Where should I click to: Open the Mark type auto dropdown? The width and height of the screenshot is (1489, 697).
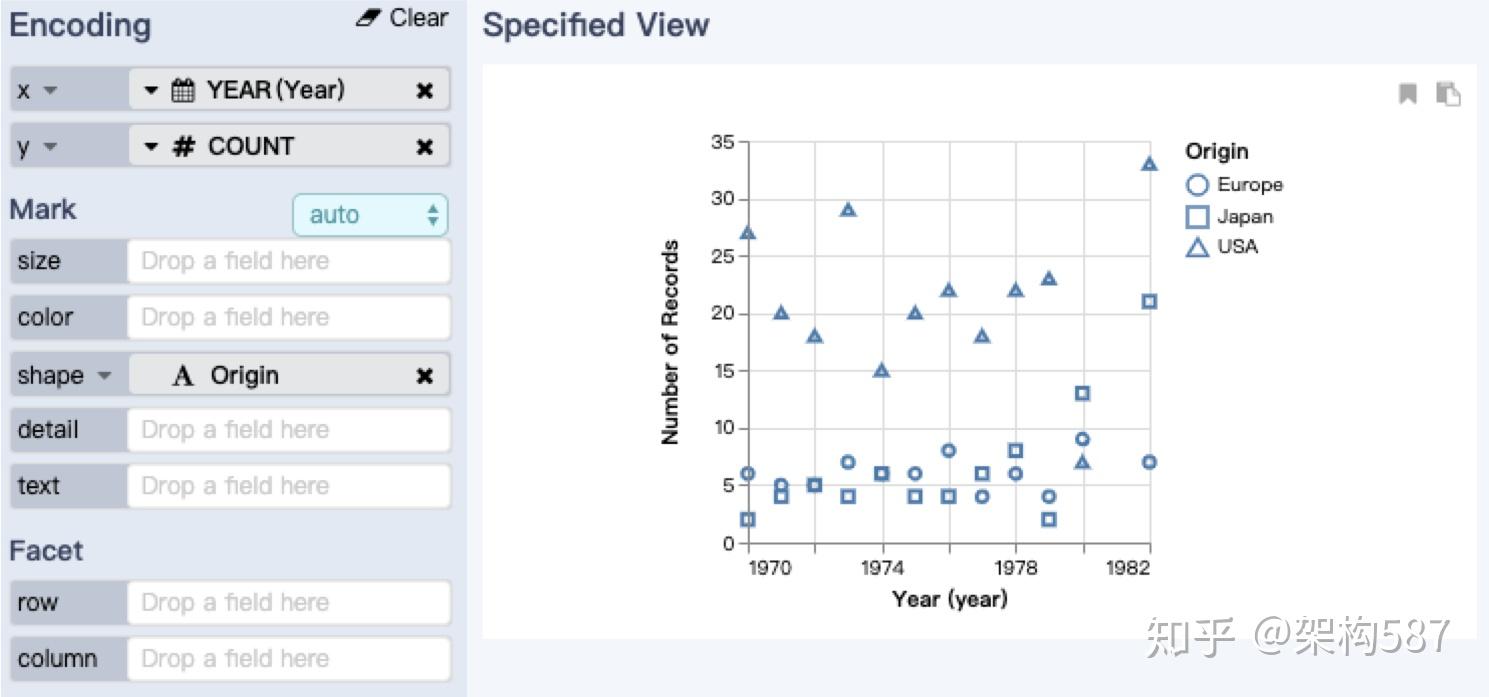[x=370, y=215]
